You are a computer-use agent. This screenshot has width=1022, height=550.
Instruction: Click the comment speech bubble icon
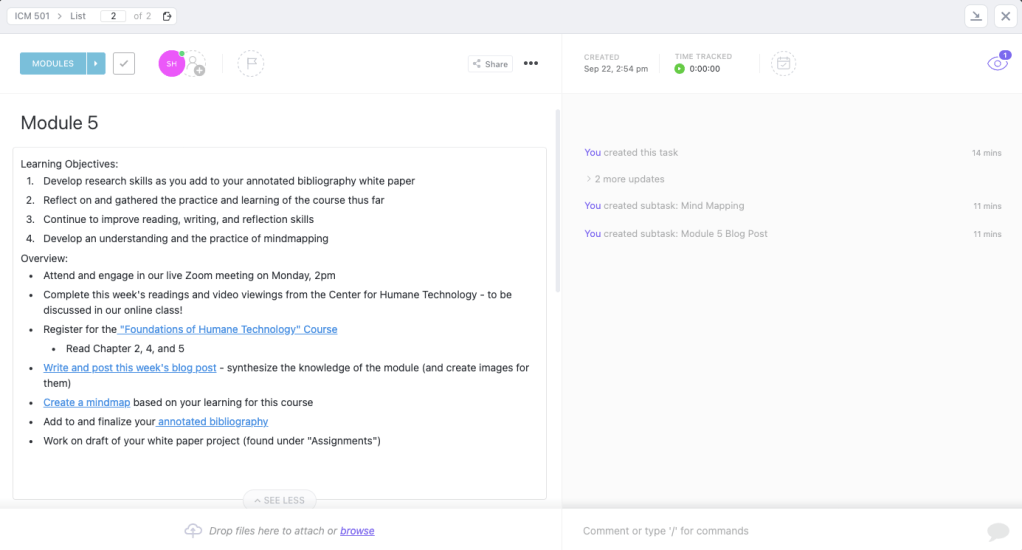[x=997, y=531]
